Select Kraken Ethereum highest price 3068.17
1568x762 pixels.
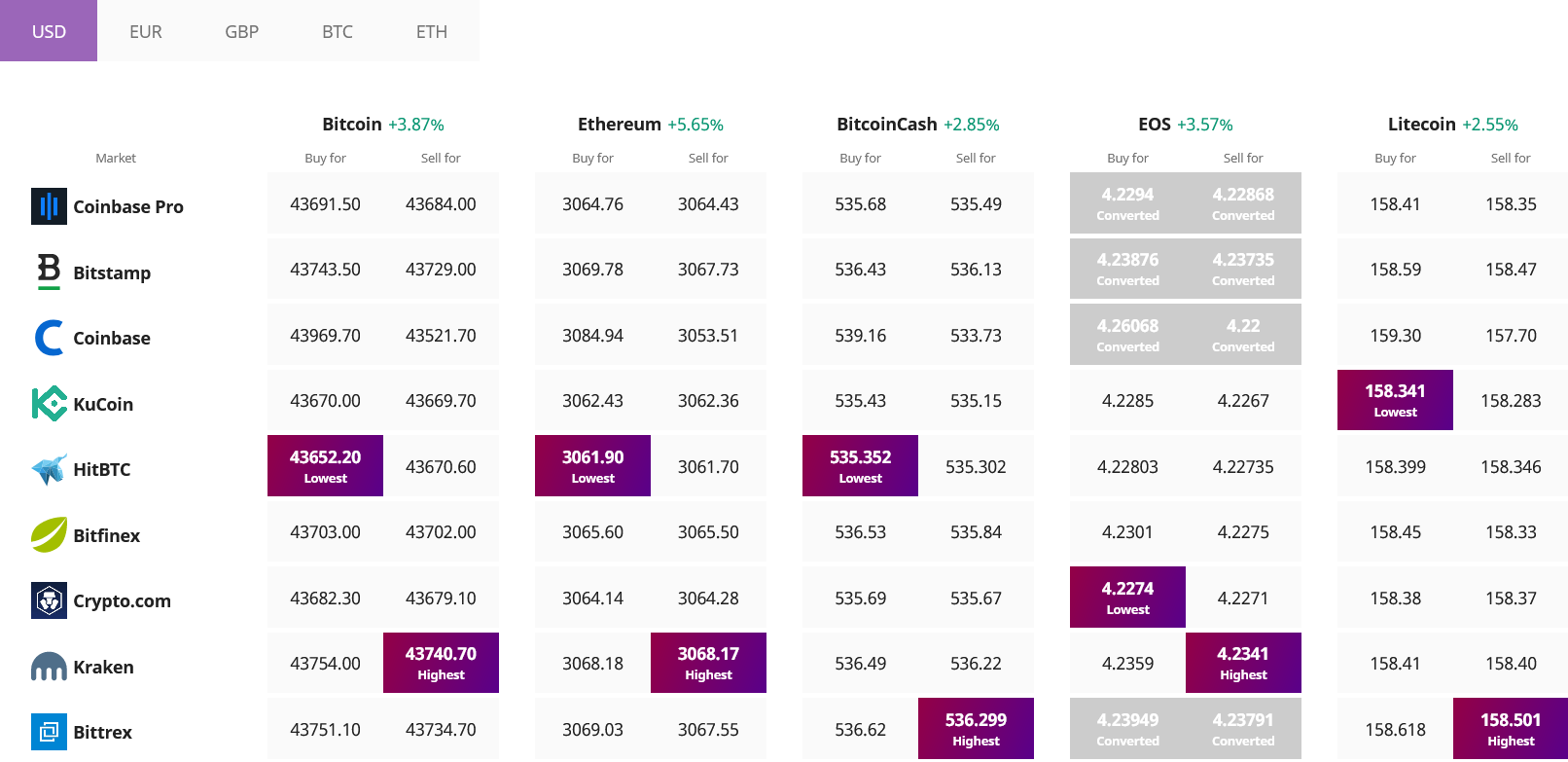[x=708, y=663]
